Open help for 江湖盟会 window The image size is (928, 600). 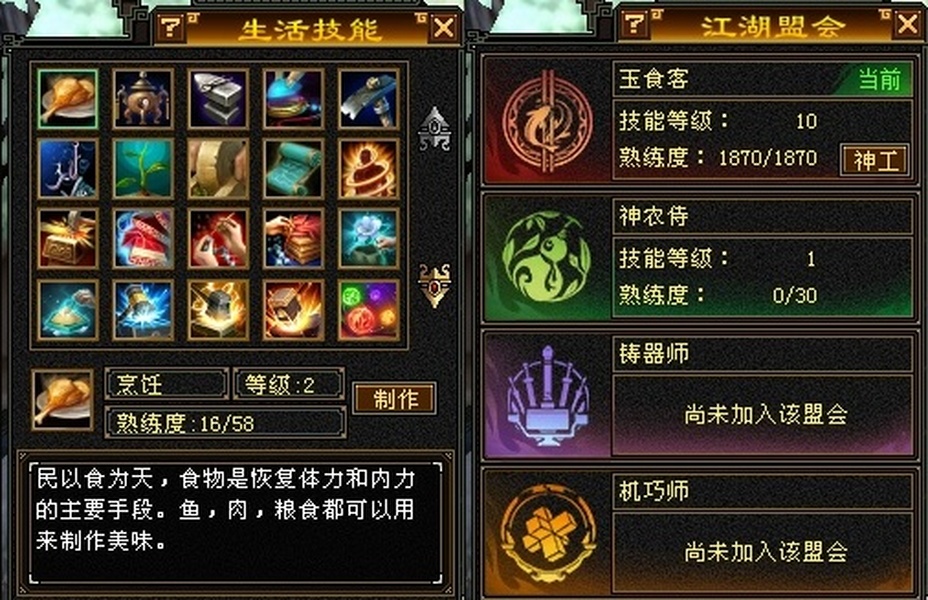click(x=634, y=24)
